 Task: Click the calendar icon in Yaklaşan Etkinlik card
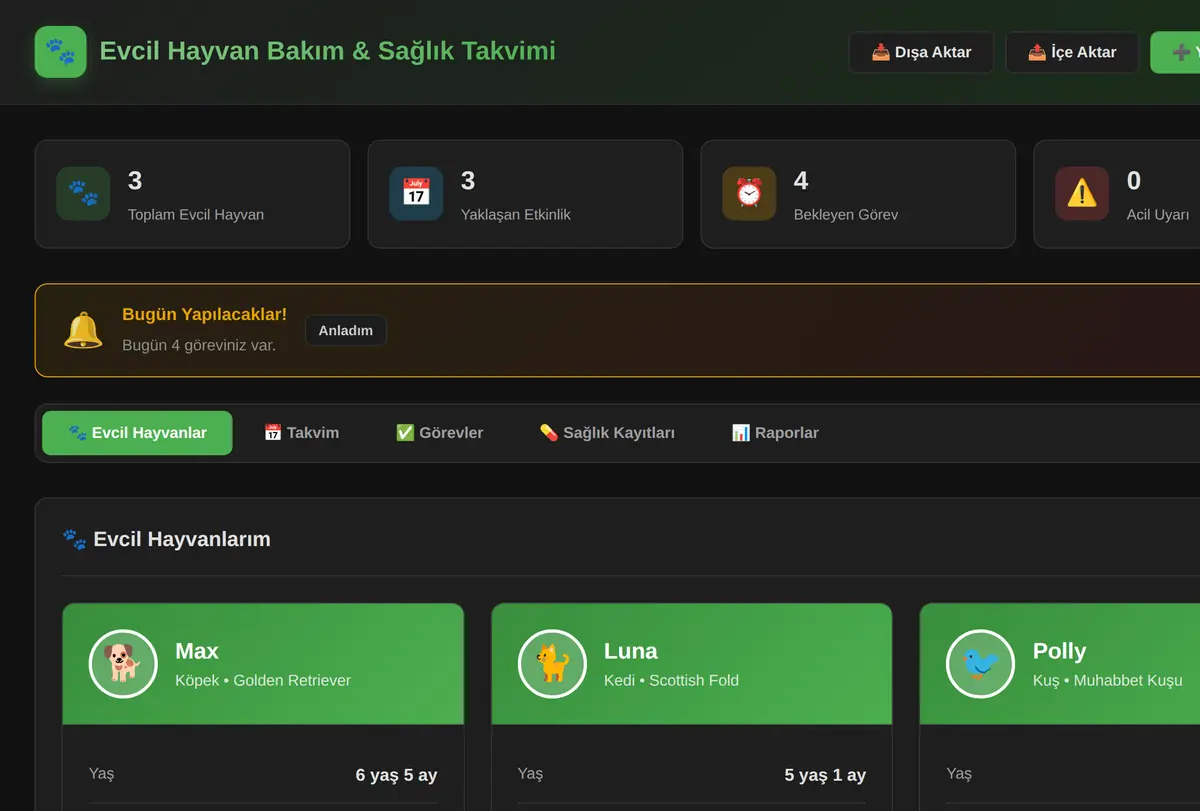pos(416,193)
